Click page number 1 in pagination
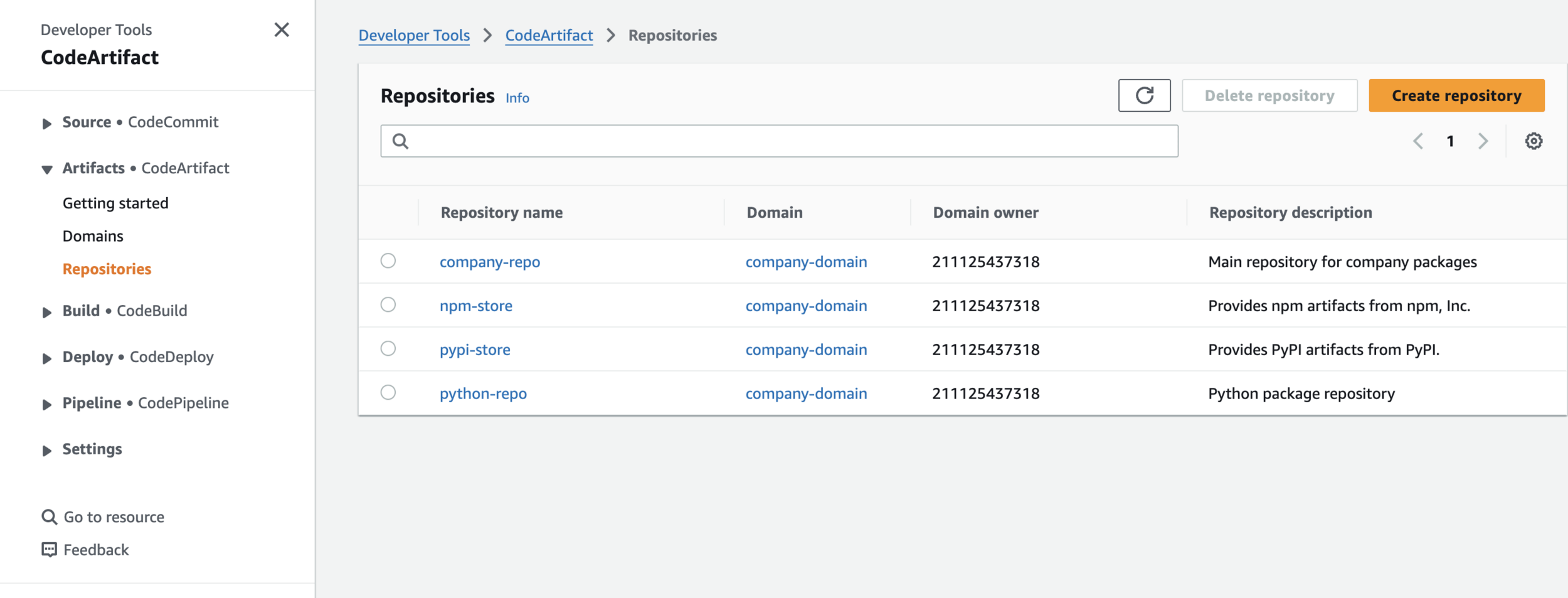Viewport: 1568px width, 598px height. (1450, 141)
